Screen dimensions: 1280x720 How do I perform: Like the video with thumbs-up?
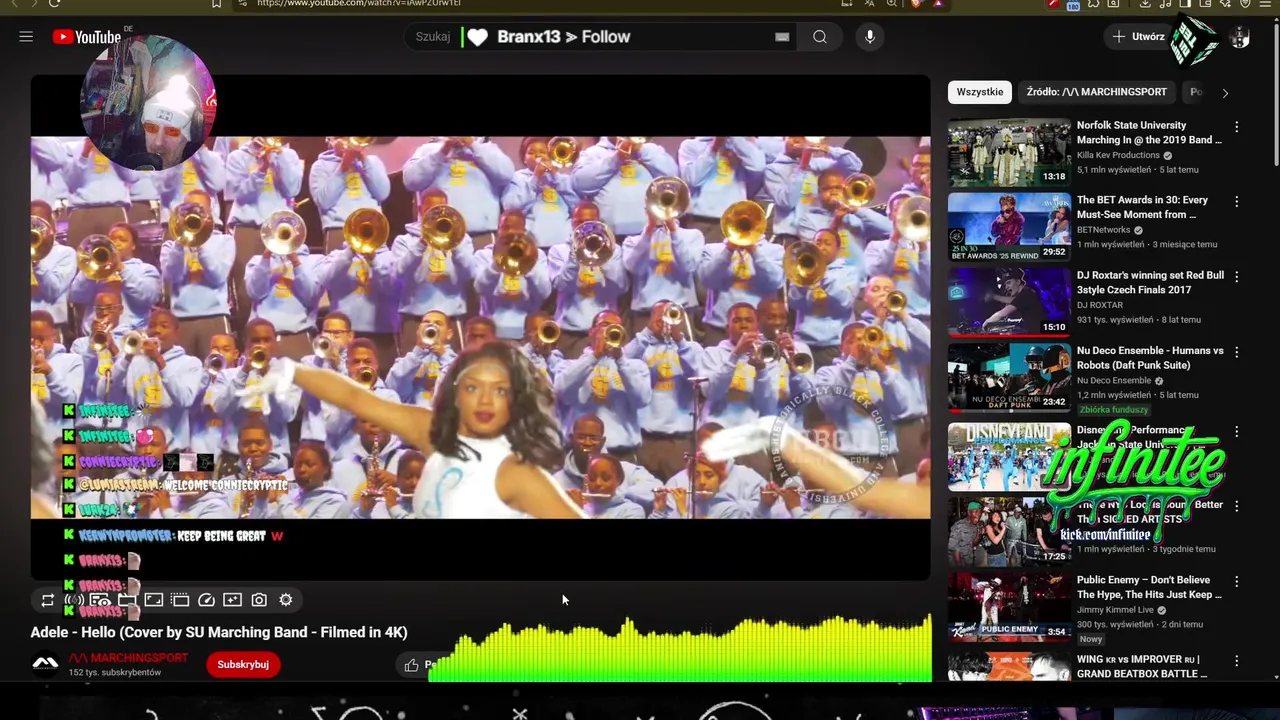[x=411, y=665]
